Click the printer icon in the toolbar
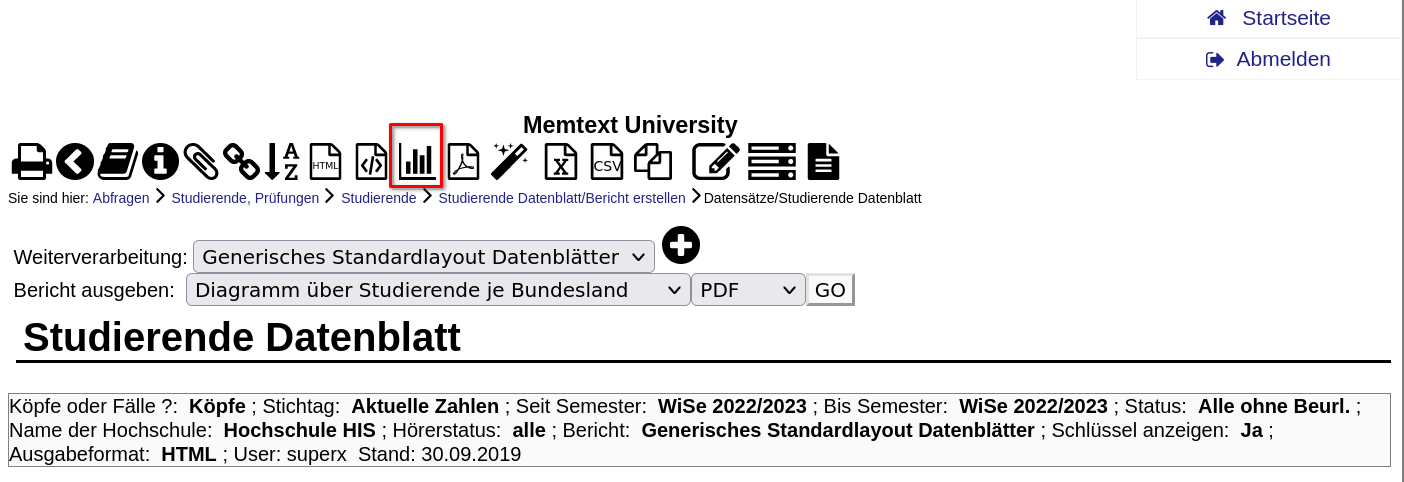 pos(32,161)
